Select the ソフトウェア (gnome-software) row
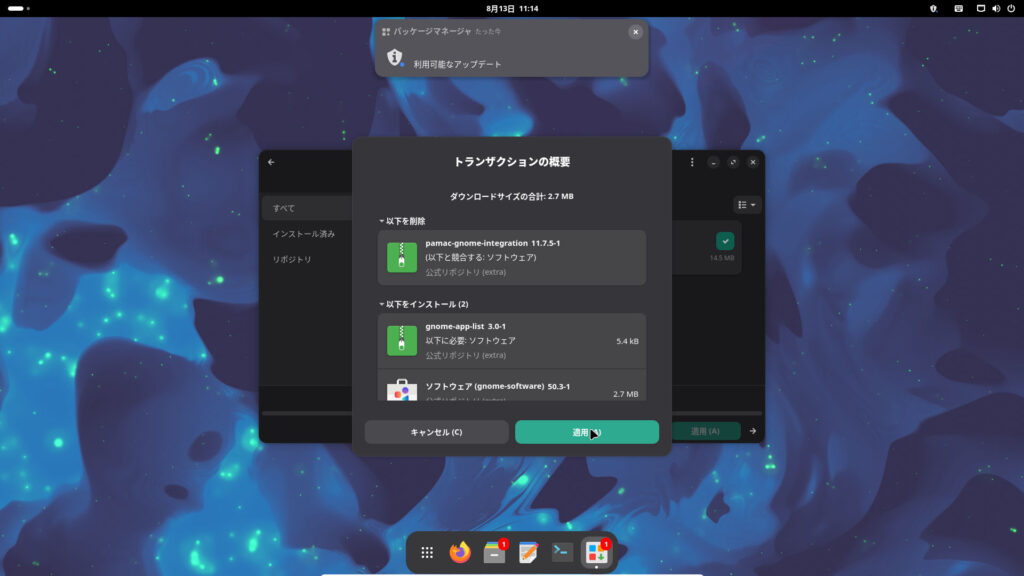Image resolution: width=1024 pixels, height=576 pixels. tap(511, 385)
